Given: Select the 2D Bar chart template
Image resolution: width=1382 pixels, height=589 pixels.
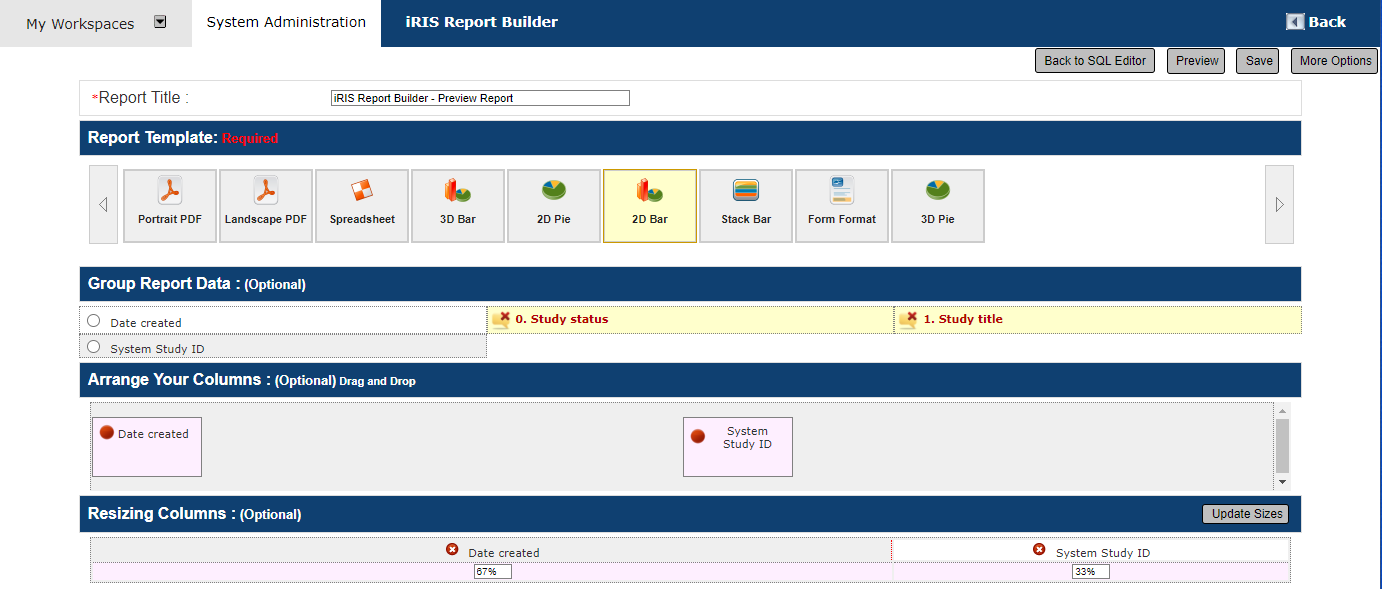Looking at the screenshot, I should 650,206.
